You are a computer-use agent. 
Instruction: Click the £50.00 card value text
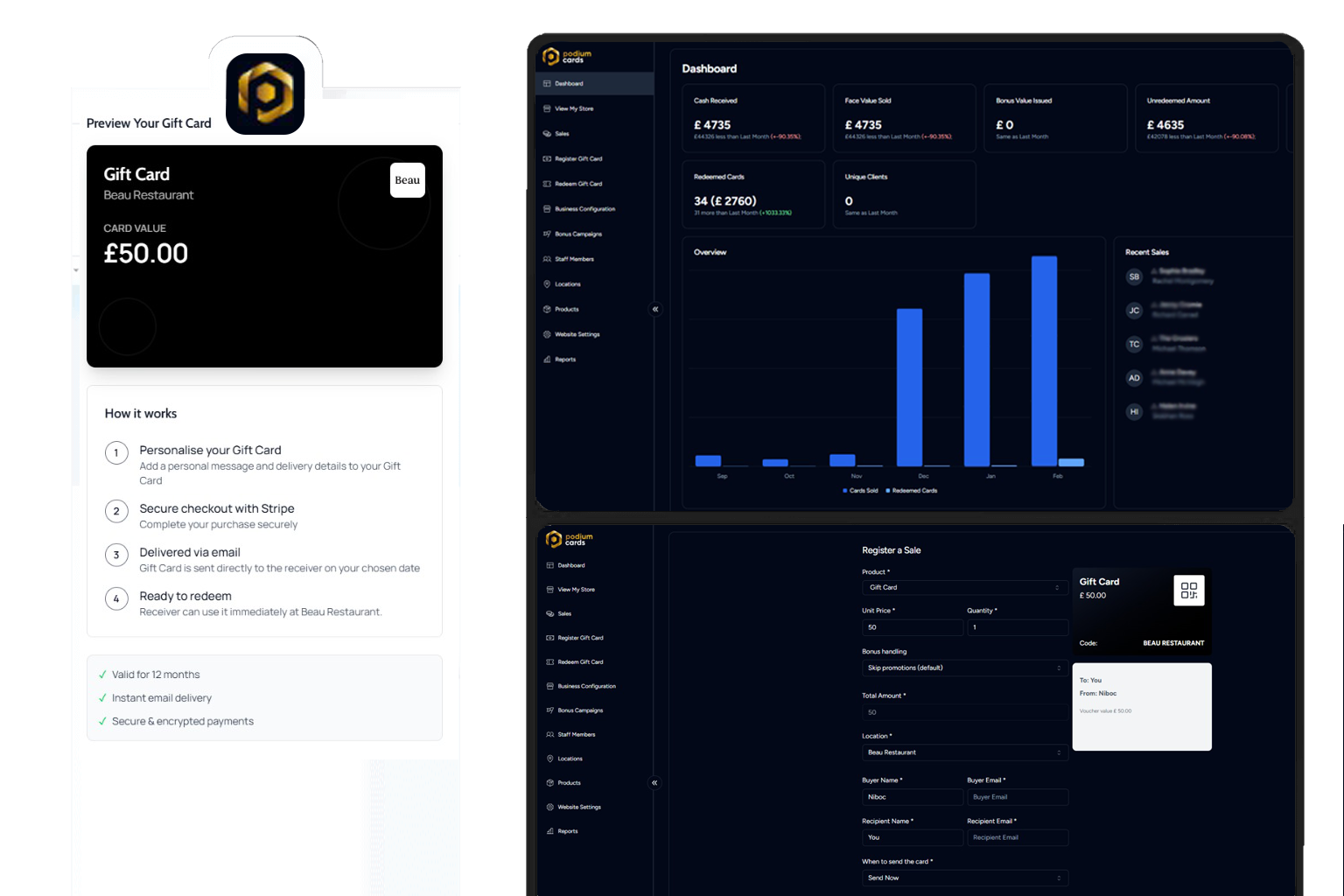[146, 254]
